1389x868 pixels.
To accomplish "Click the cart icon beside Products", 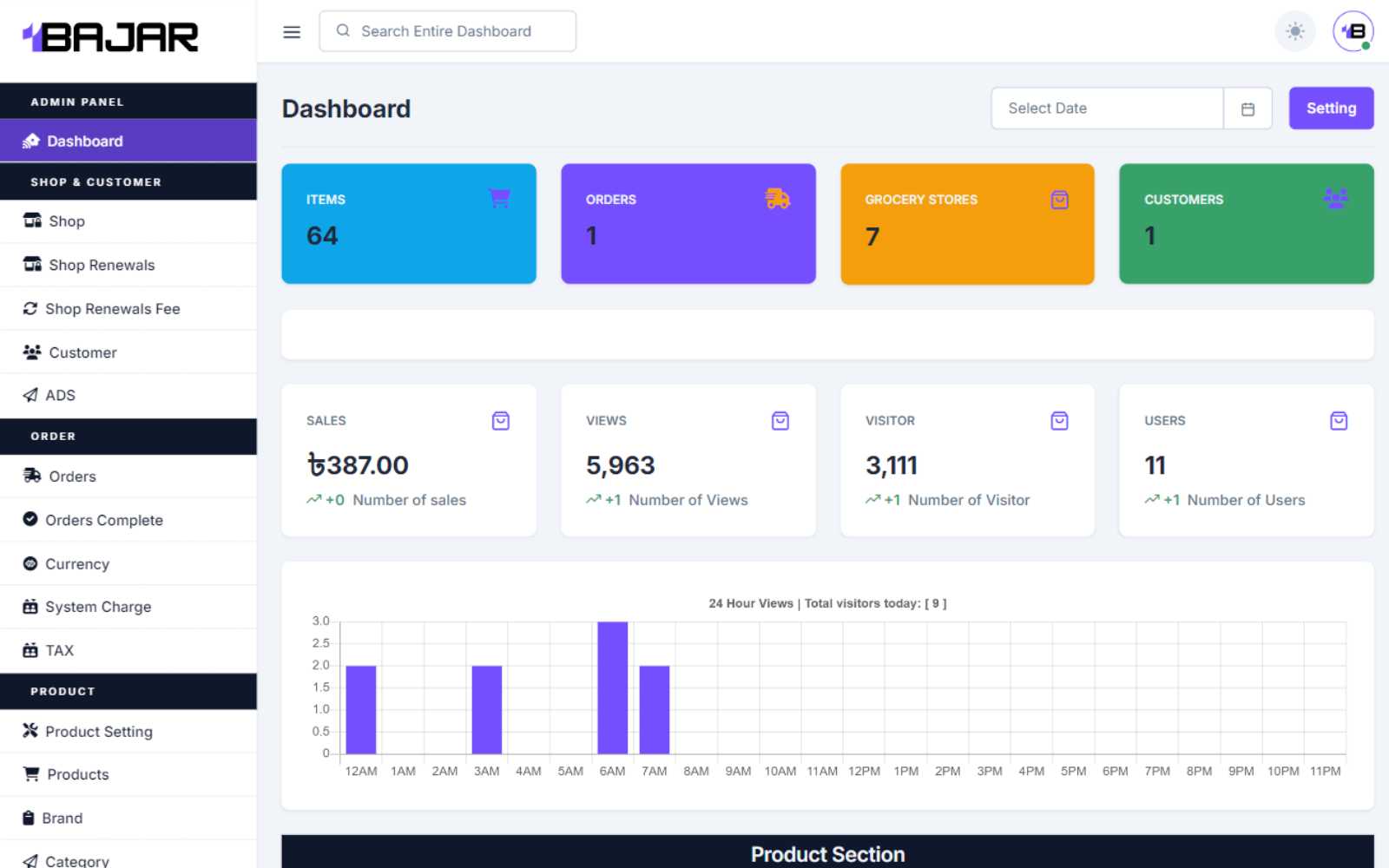I will (31, 773).
